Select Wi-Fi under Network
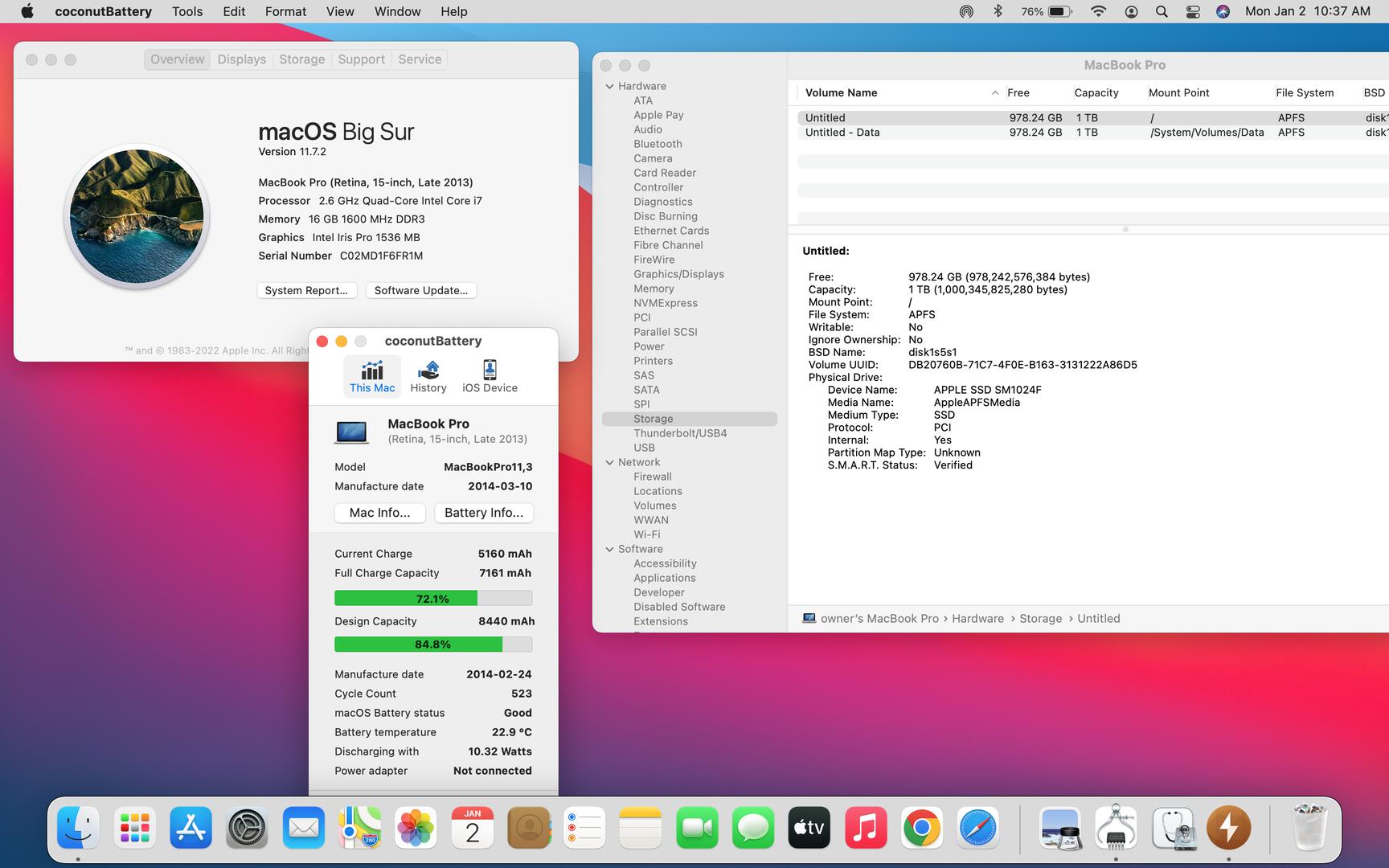Image resolution: width=1389 pixels, height=868 pixels. pyautogui.click(x=646, y=534)
